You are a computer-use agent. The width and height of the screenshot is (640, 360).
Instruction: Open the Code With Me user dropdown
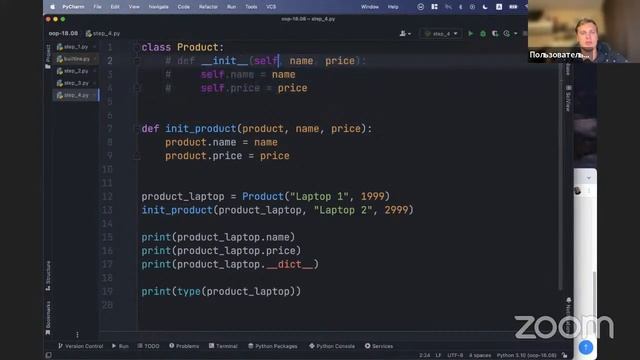[405, 33]
